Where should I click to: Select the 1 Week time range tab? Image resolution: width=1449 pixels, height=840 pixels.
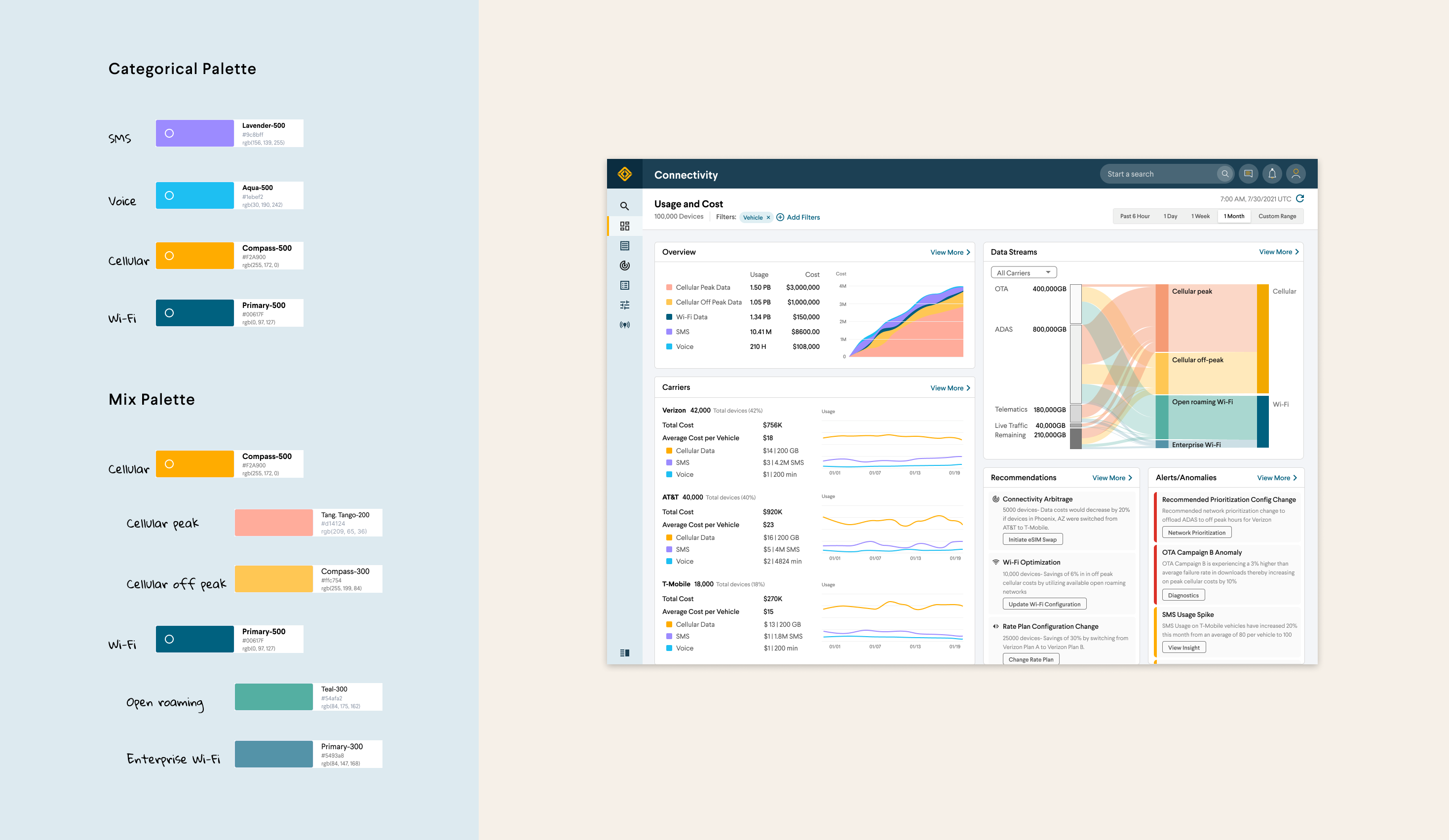click(1200, 216)
